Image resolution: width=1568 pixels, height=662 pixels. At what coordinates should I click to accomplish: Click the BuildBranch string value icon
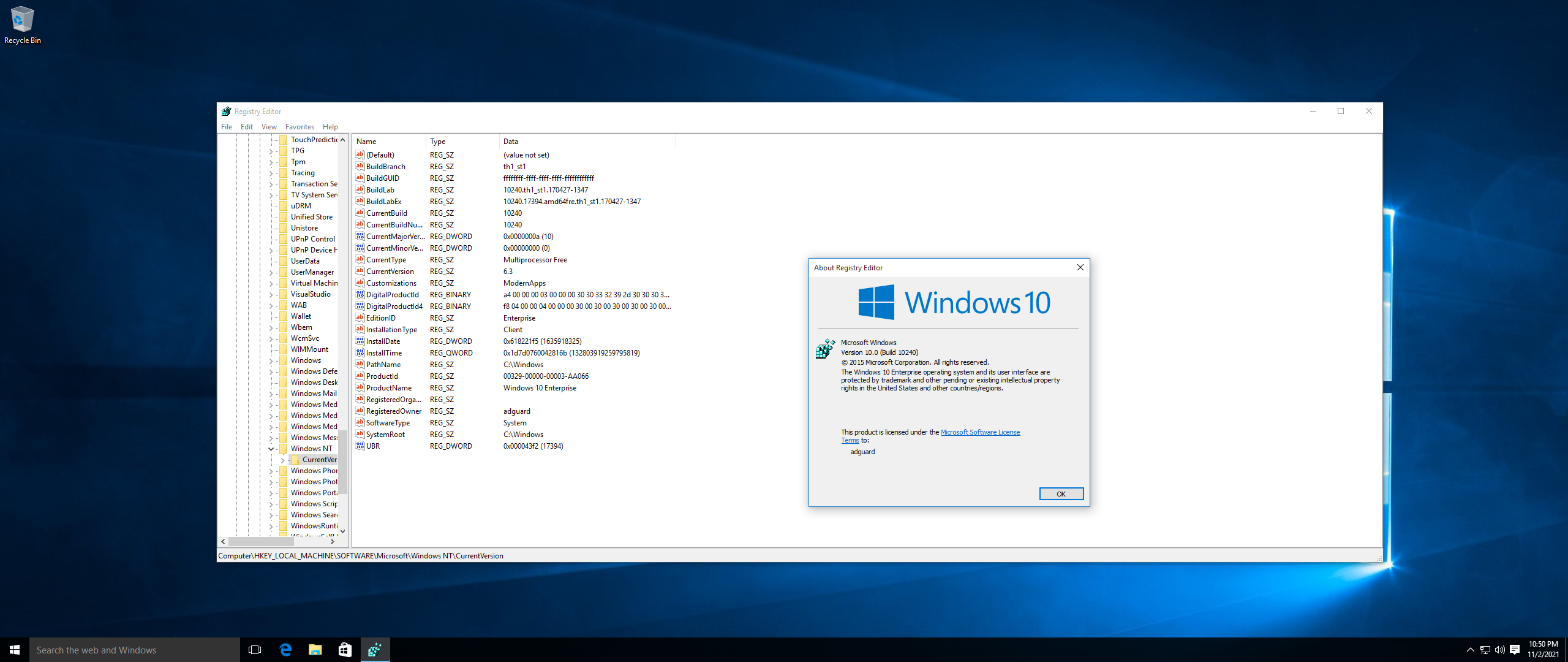pyautogui.click(x=360, y=166)
